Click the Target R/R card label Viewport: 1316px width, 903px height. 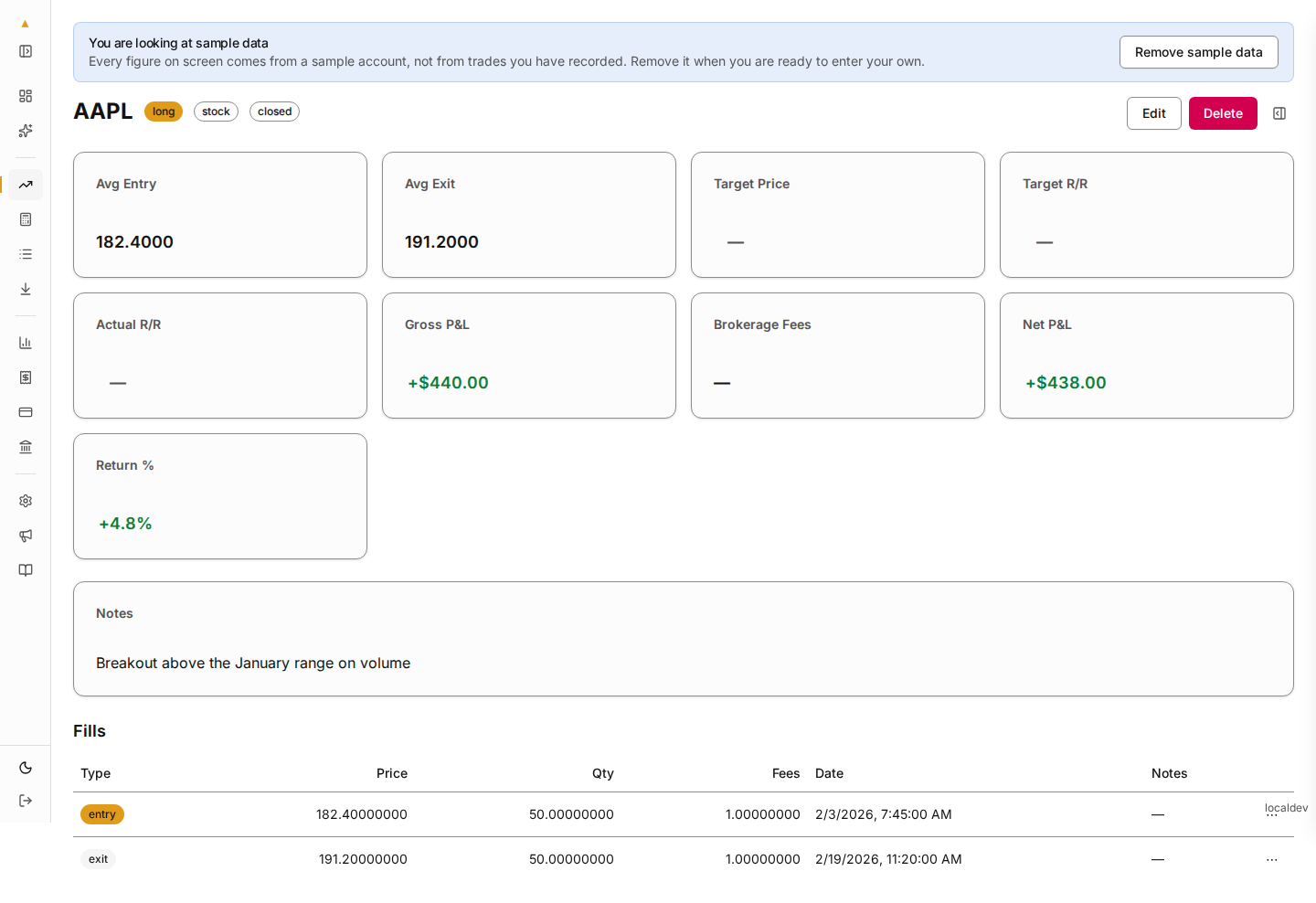point(1055,184)
